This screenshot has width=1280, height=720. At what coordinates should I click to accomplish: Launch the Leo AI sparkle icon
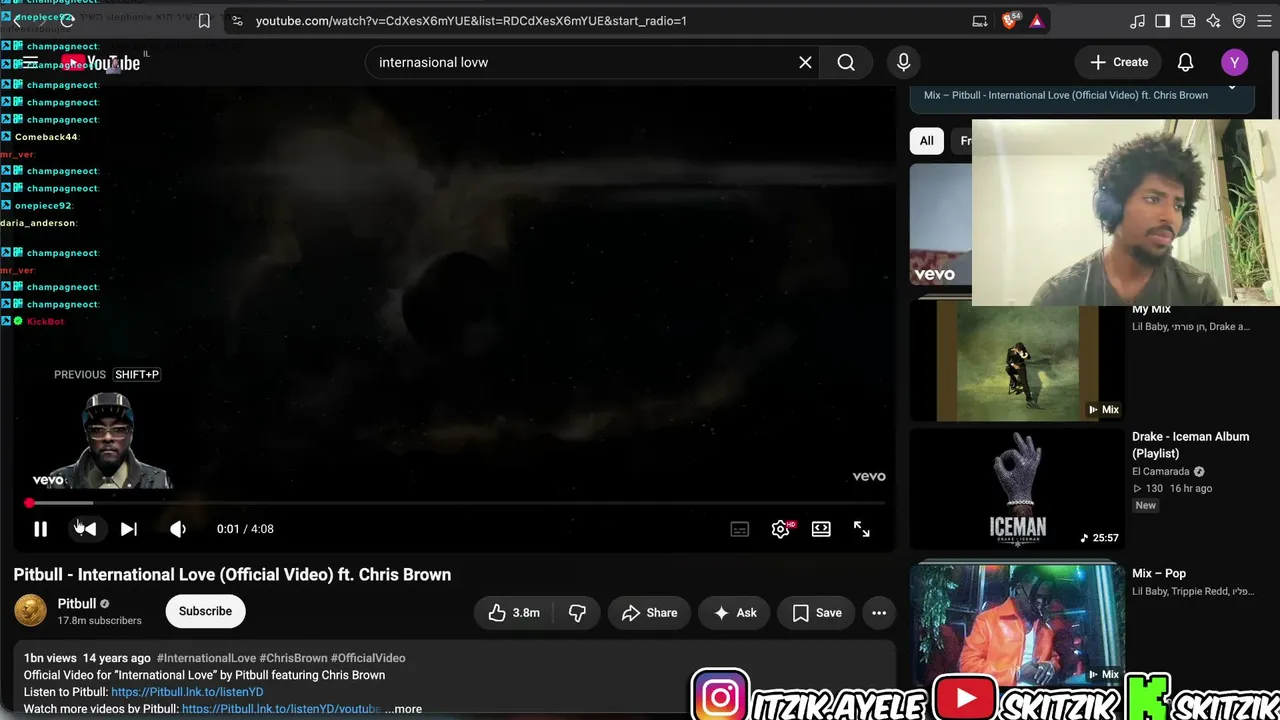point(1213,21)
